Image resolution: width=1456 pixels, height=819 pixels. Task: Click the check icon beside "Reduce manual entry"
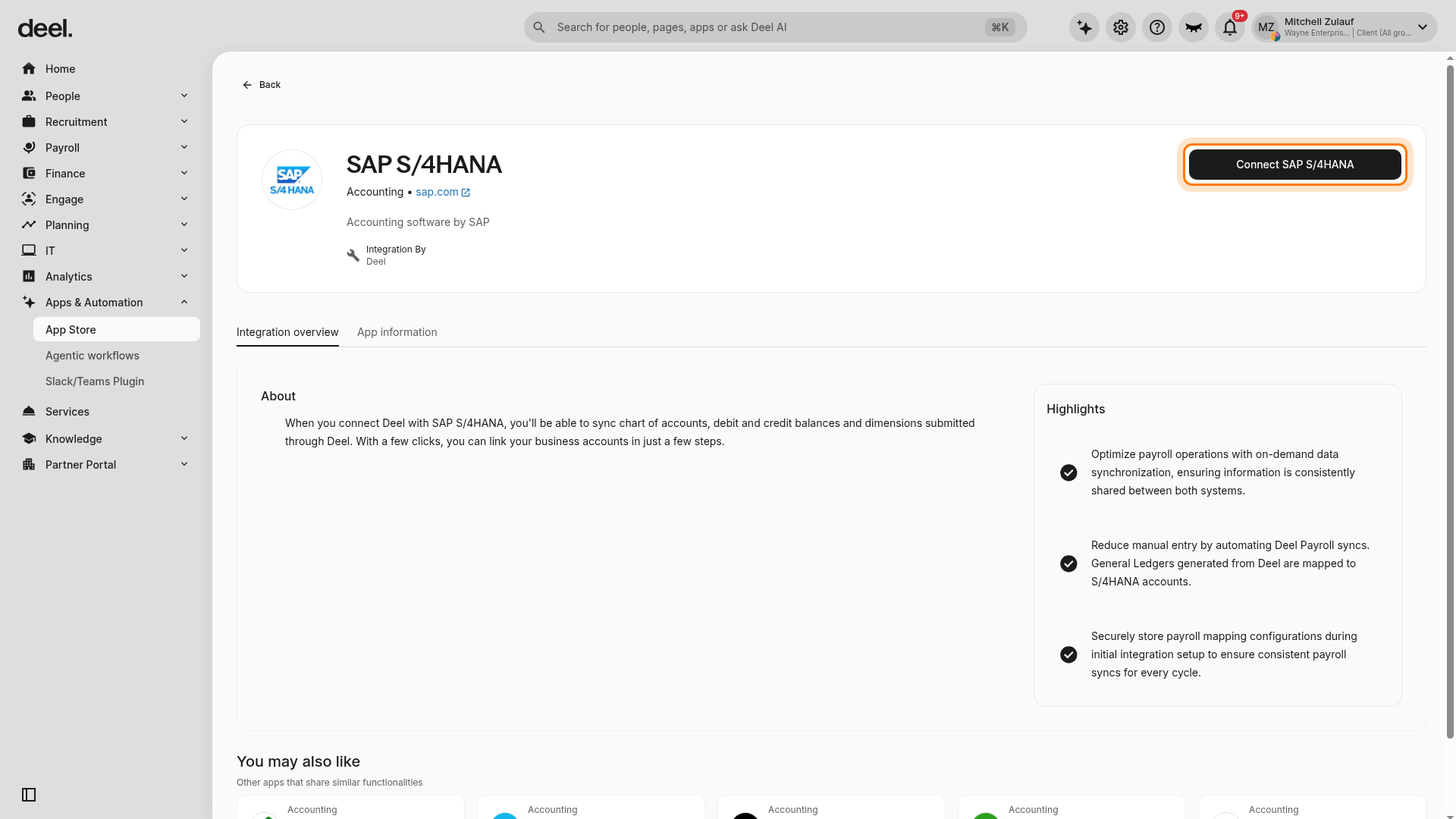click(1068, 564)
